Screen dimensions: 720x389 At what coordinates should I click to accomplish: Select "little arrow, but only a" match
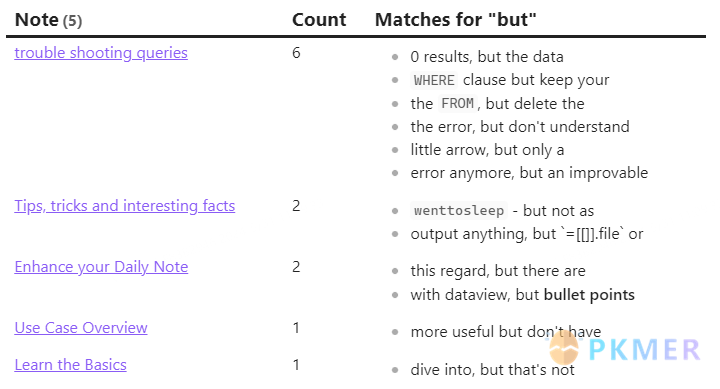pos(487,150)
